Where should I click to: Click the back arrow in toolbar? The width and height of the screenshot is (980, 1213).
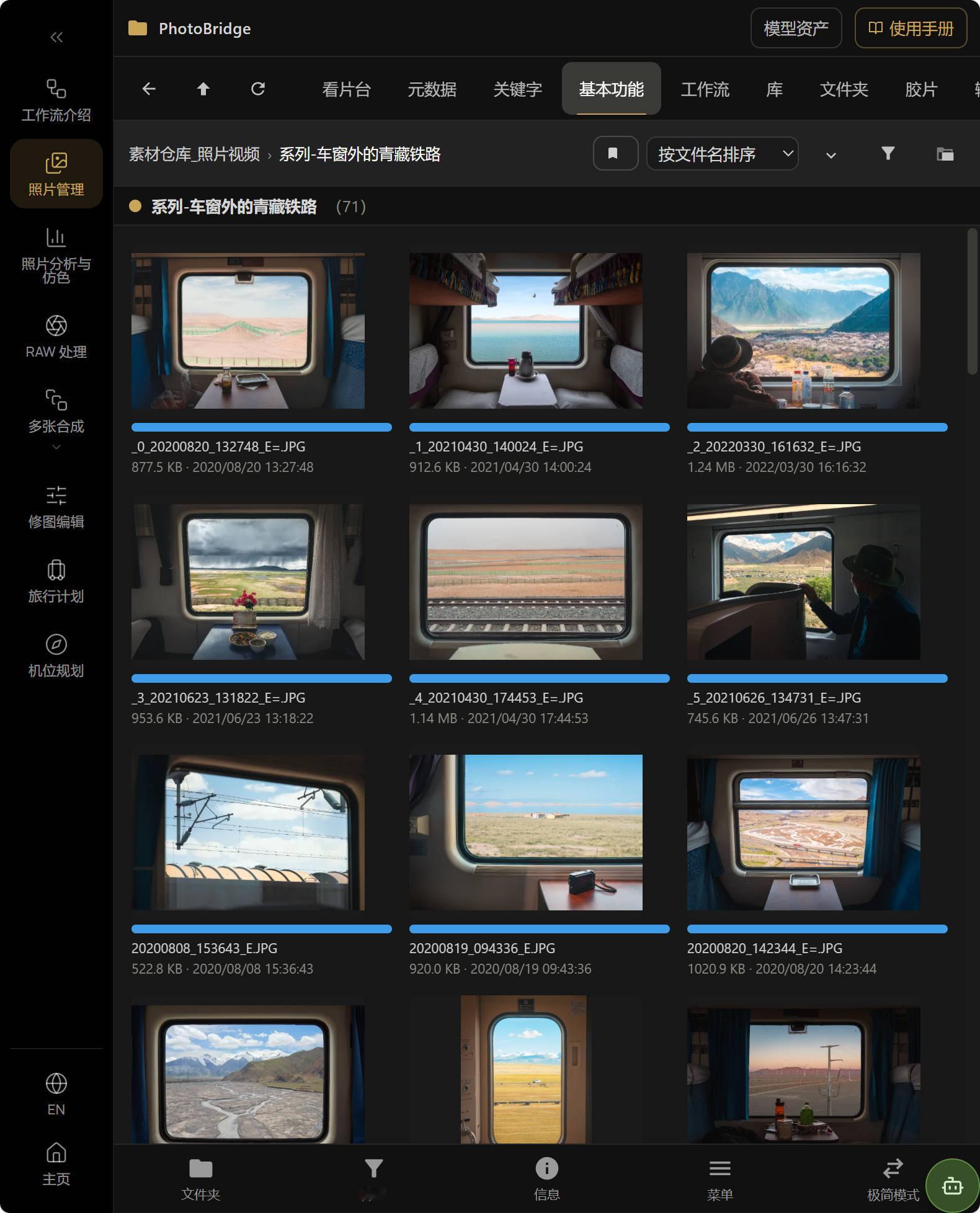[x=149, y=89]
